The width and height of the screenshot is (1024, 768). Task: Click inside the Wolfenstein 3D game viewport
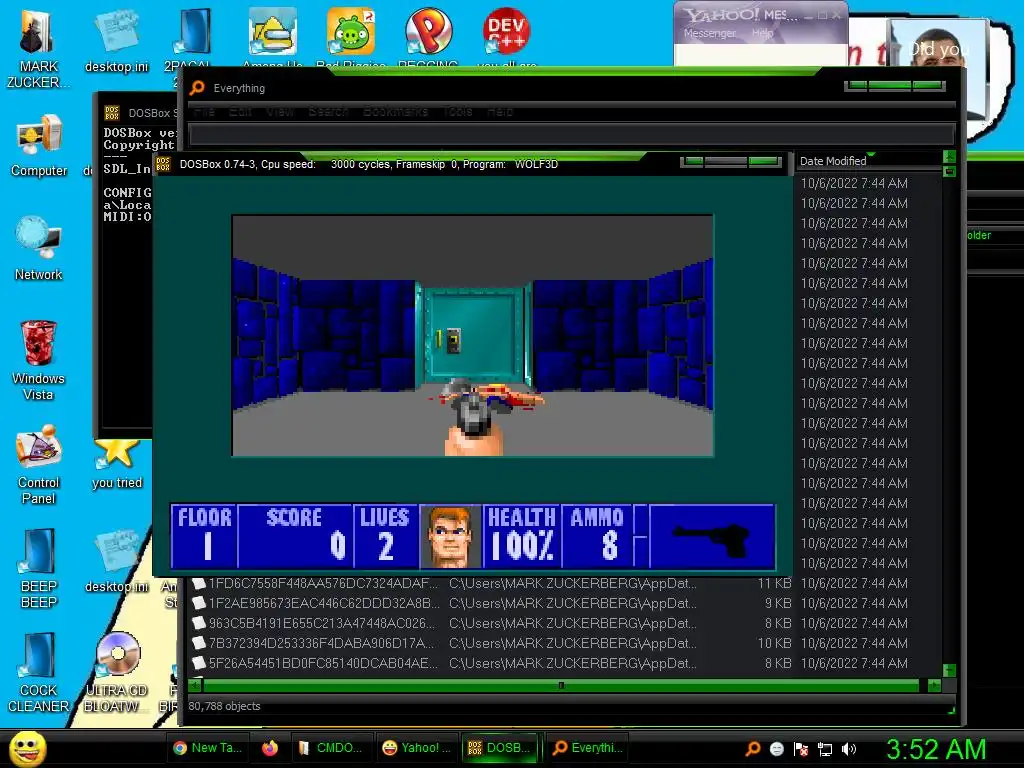[x=473, y=336]
